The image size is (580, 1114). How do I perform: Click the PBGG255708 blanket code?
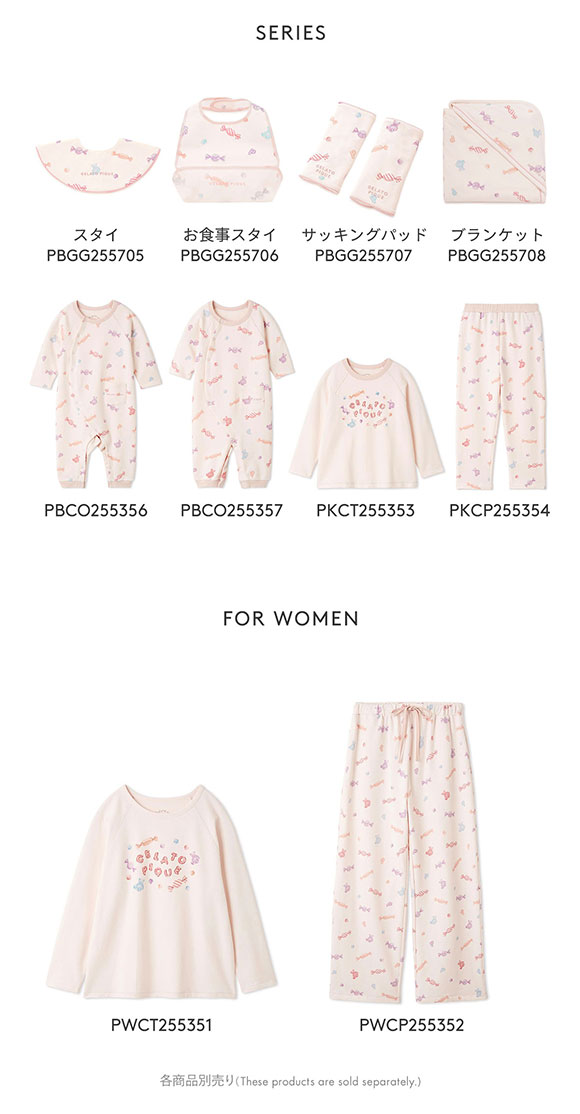[x=497, y=256]
